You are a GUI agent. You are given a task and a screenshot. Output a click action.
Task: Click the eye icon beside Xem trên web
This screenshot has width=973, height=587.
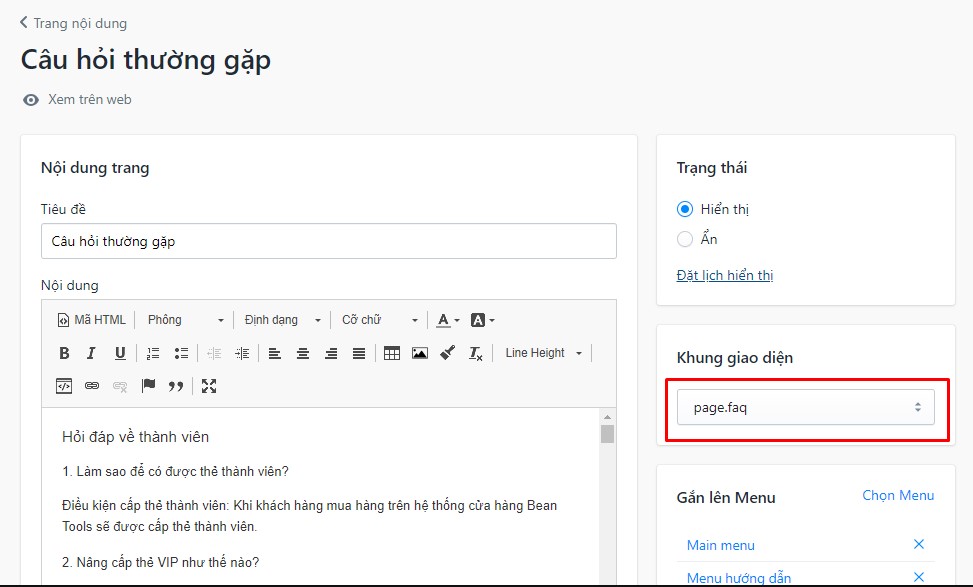(30, 100)
